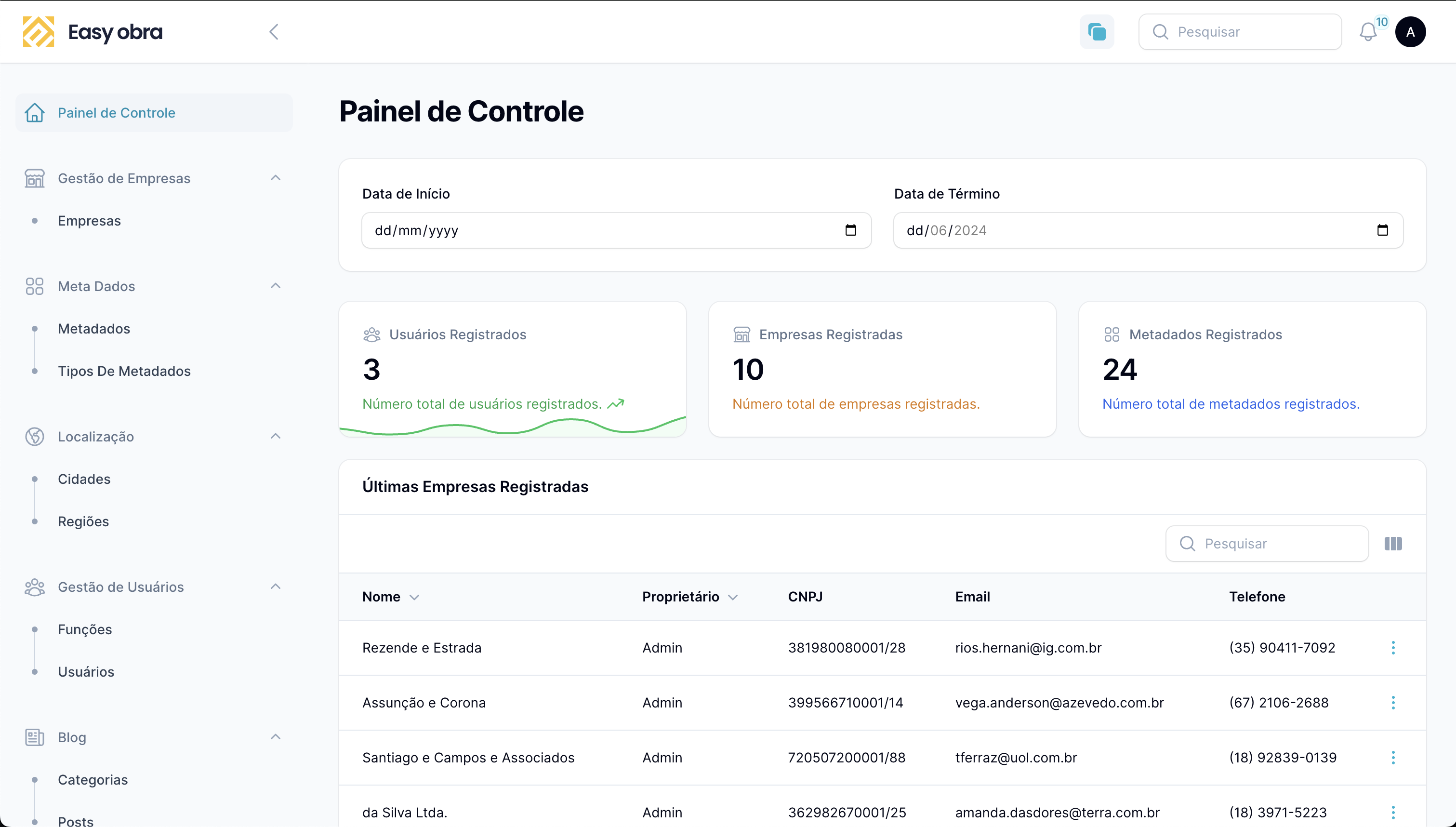Click the trending-up arrow on users card
Image resolution: width=1456 pixels, height=827 pixels.
(x=616, y=404)
